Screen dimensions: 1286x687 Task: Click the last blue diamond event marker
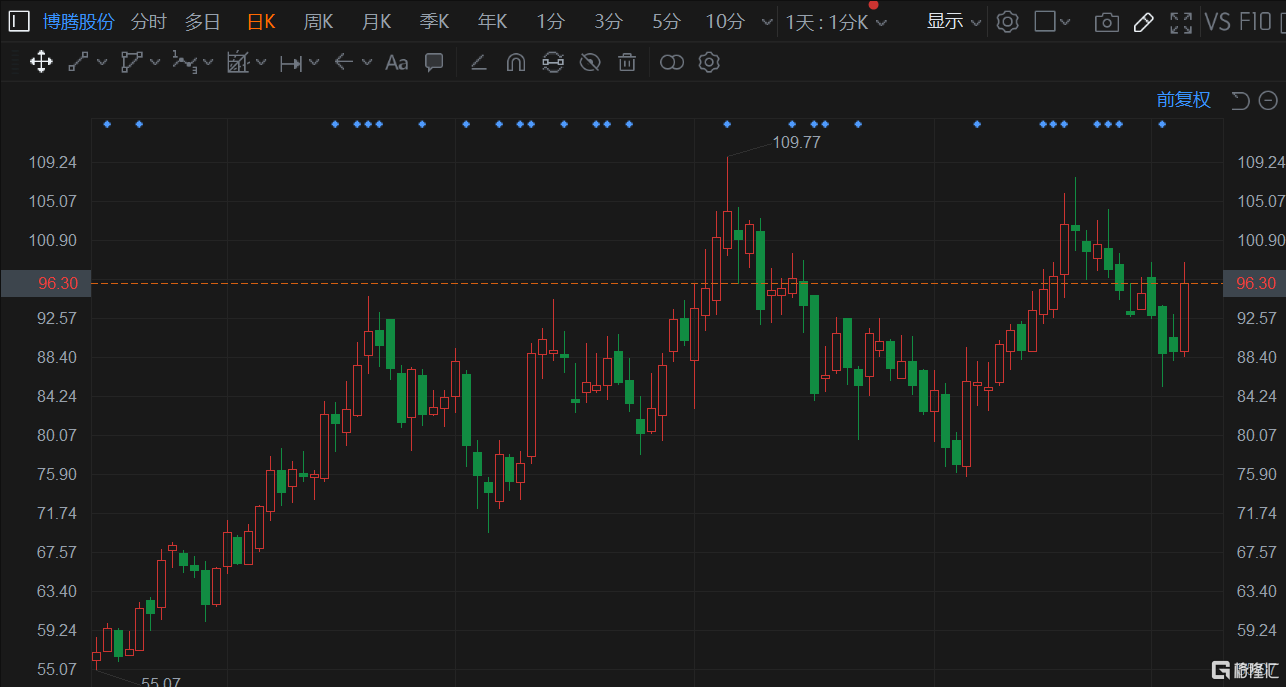tap(1162, 124)
